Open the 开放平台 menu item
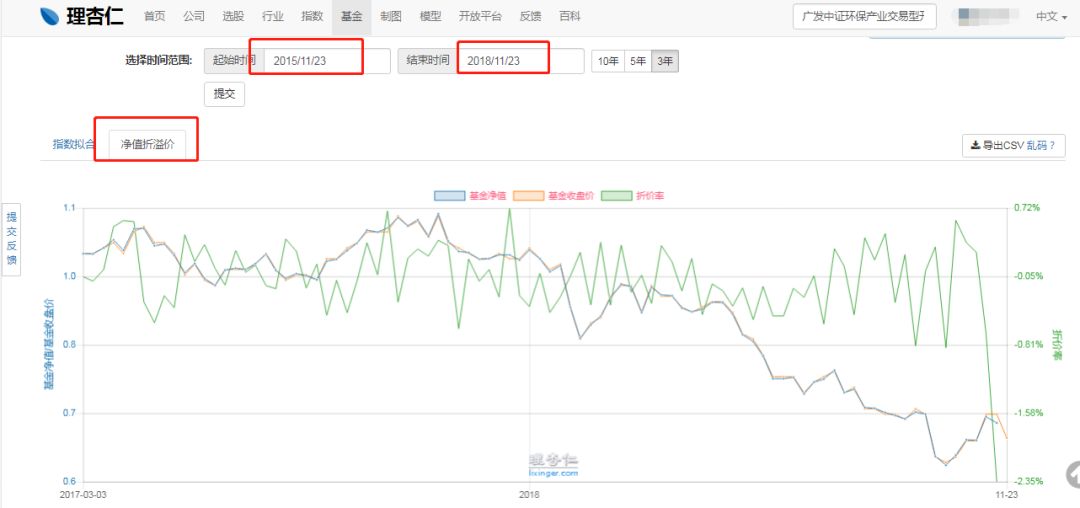The height and width of the screenshot is (508, 1080). tap(480, 17)
